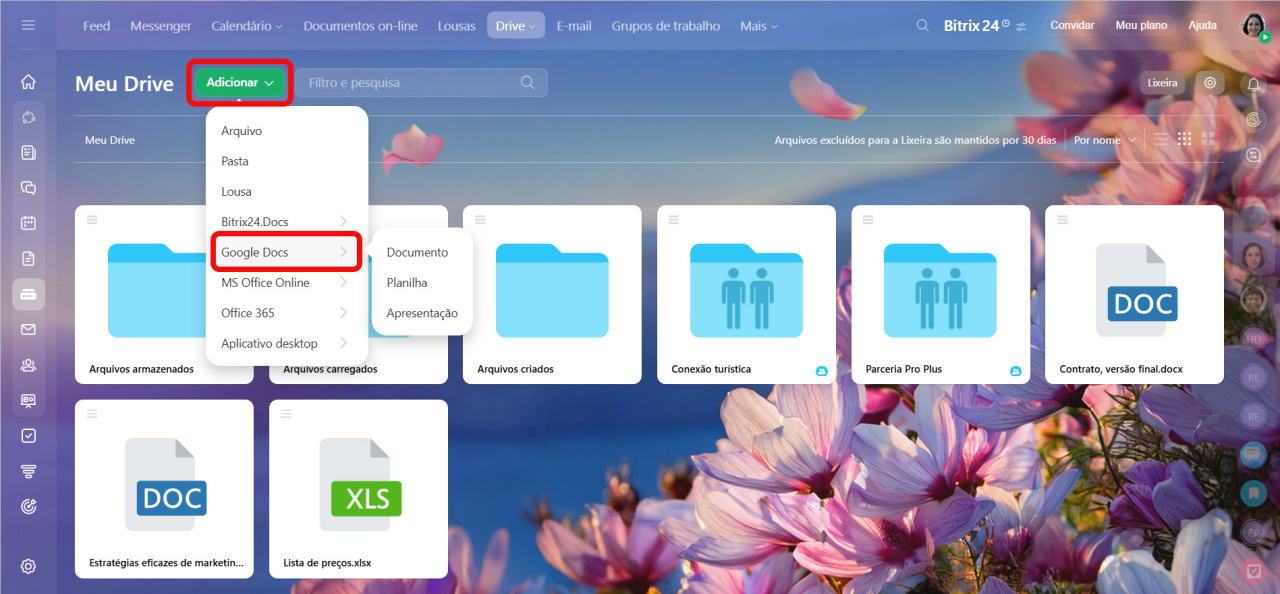1280x594 pixels.
Task: Open the Feed tab
Action: (97, 26)
